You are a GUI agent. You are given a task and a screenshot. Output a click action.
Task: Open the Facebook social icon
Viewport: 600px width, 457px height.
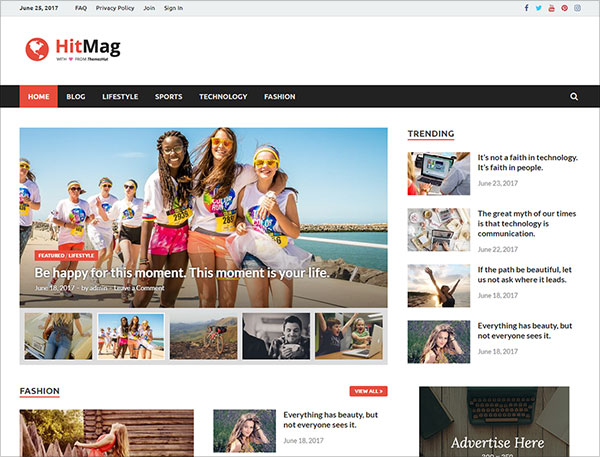[x=527, y=8]
